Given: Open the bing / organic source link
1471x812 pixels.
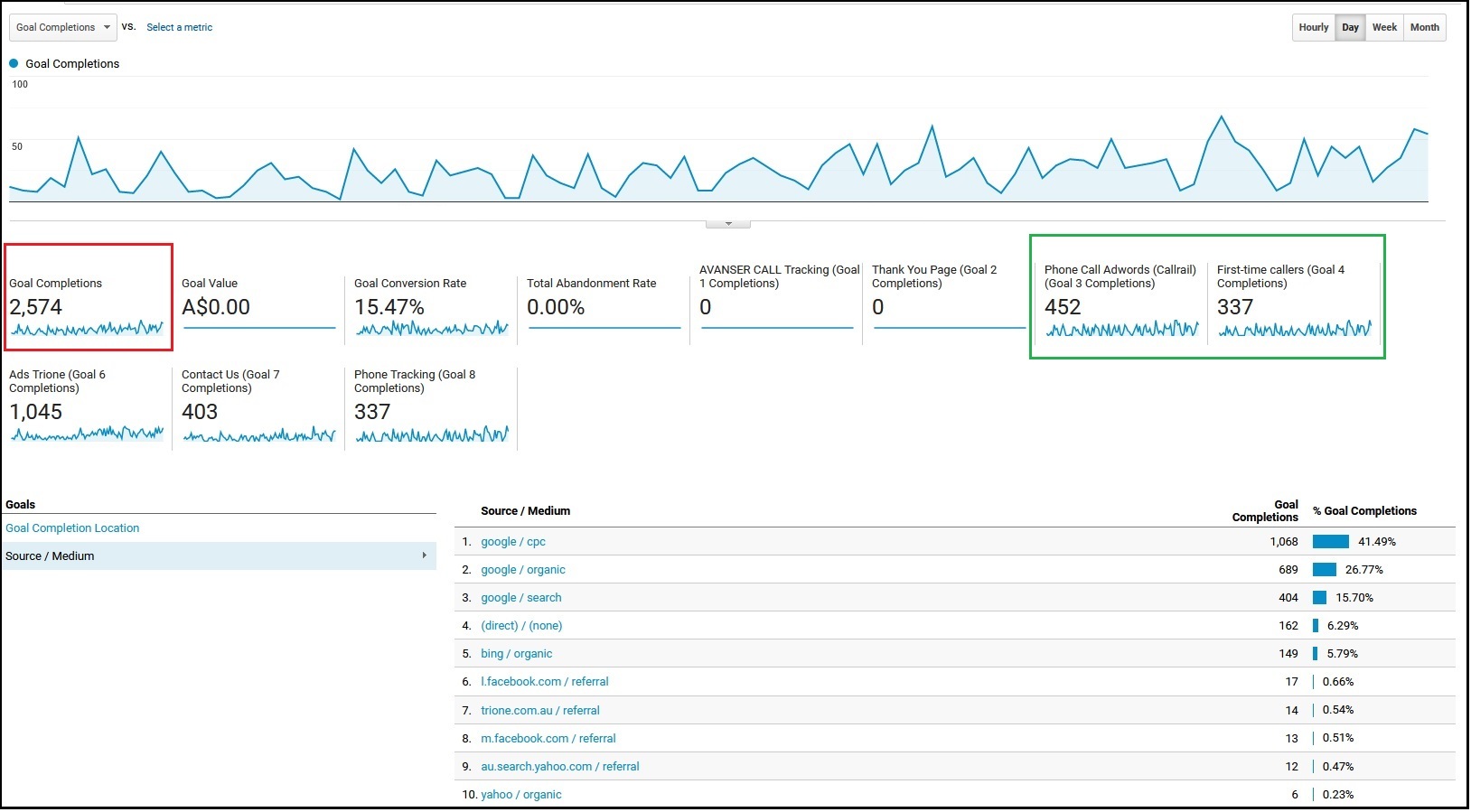Looking at the screenshot, I should 516,654.
